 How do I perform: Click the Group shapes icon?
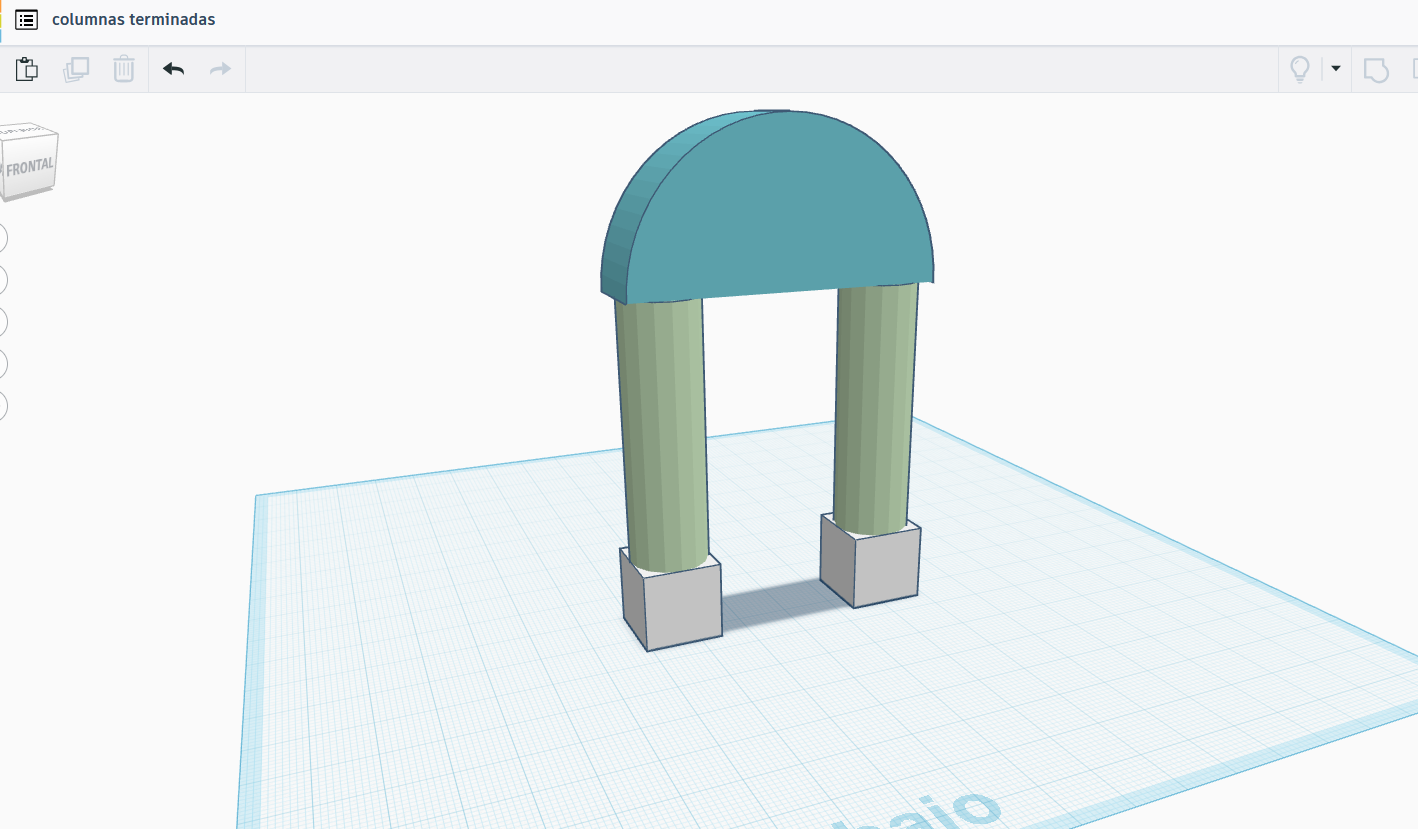(x=1377, y=70)
